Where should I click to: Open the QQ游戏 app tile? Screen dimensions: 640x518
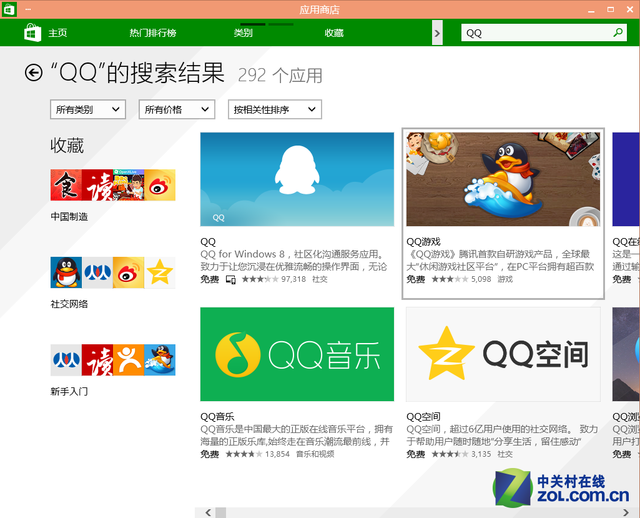pos(503,213)
